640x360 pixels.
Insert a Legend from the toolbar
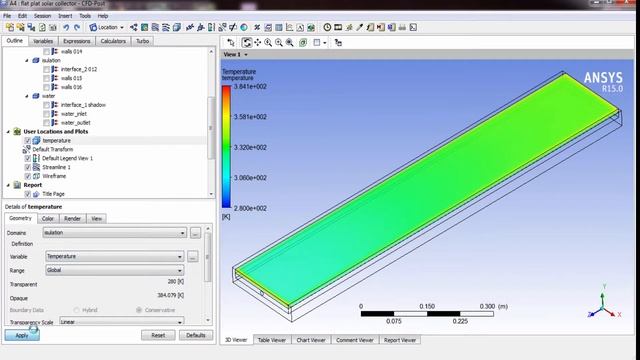pos(211,27)
